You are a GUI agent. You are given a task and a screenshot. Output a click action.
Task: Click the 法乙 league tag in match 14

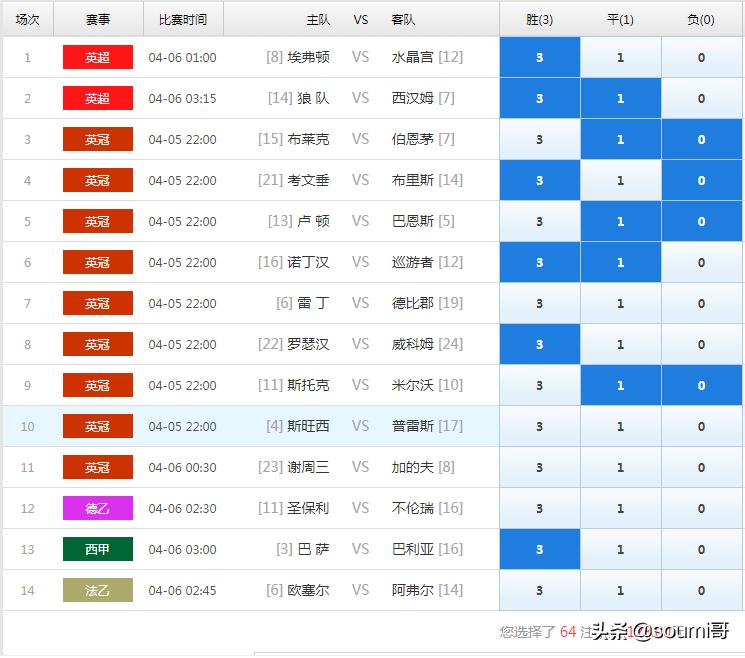98,591
